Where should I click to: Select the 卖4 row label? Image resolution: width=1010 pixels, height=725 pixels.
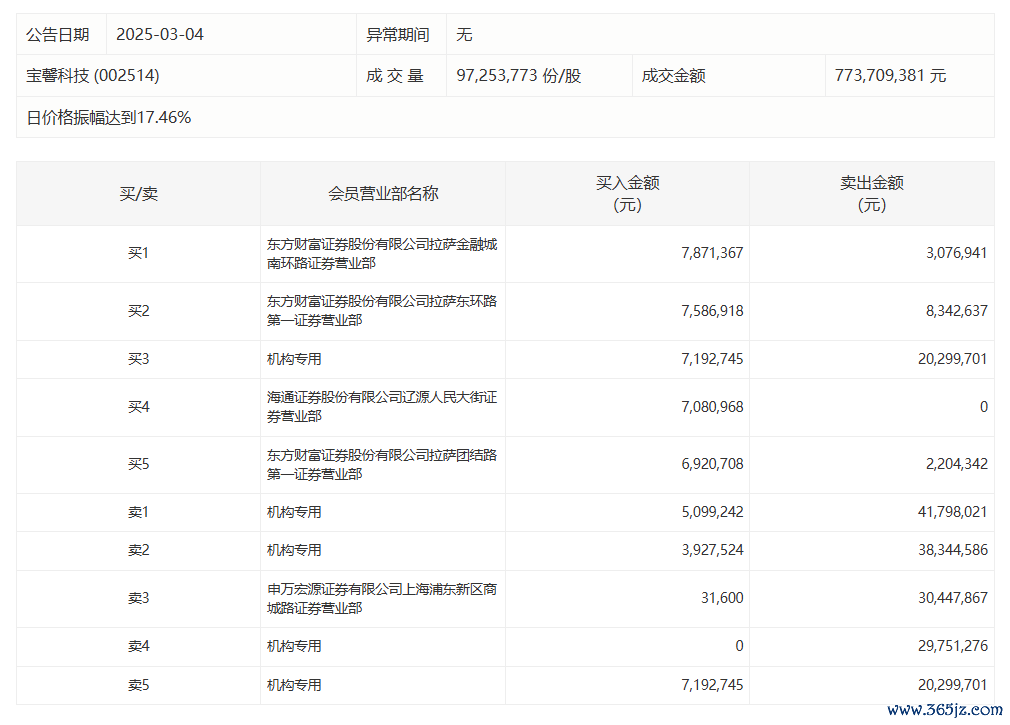point(138,646)
